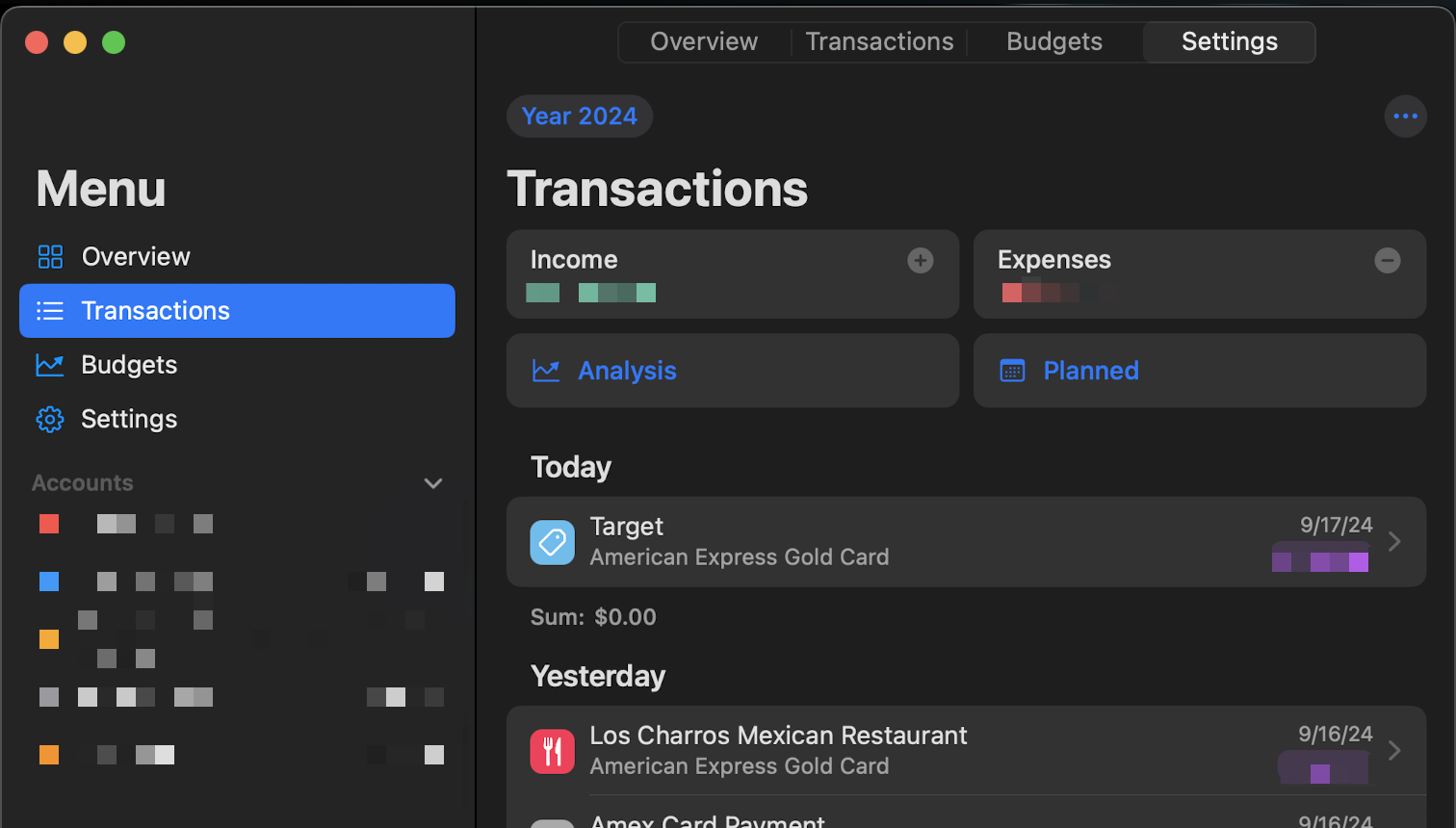Change the Year 2024 period filter
Image resolution: width=1456 pixels, height=828 pixels.
[x=580, y=116]
